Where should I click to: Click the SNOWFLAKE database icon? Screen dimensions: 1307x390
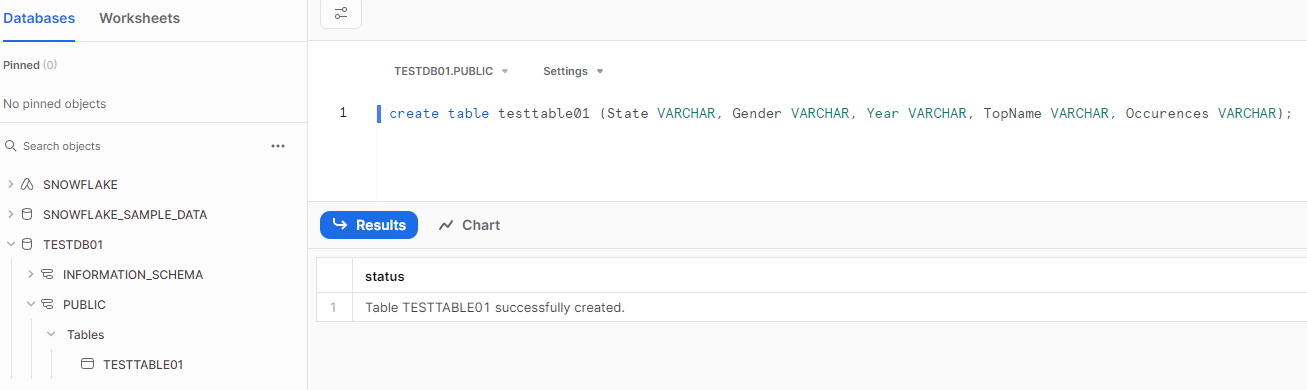(28, 185)
